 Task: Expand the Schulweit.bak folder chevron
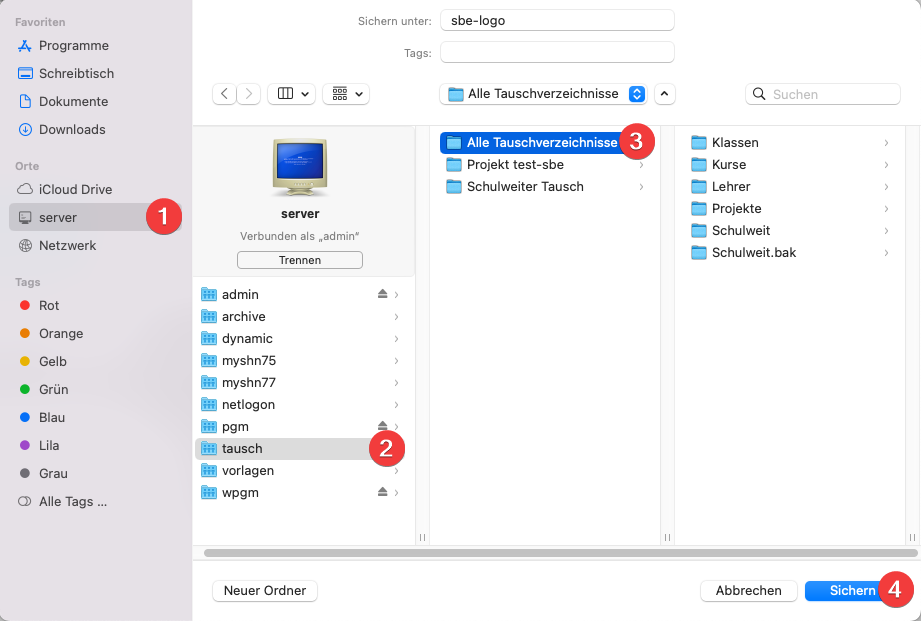(886, 253)
